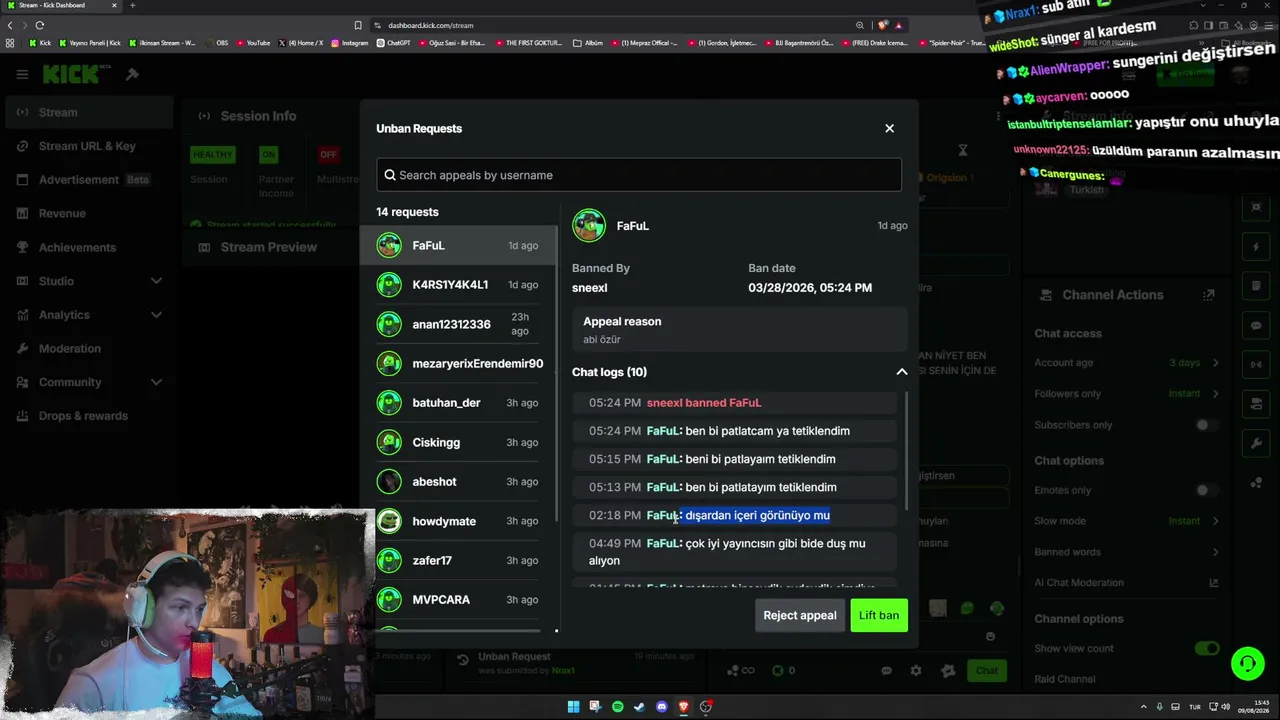Open Spotify from the taskbar
Viewport: 1280px width, 720px height.
tap(617, 707)
